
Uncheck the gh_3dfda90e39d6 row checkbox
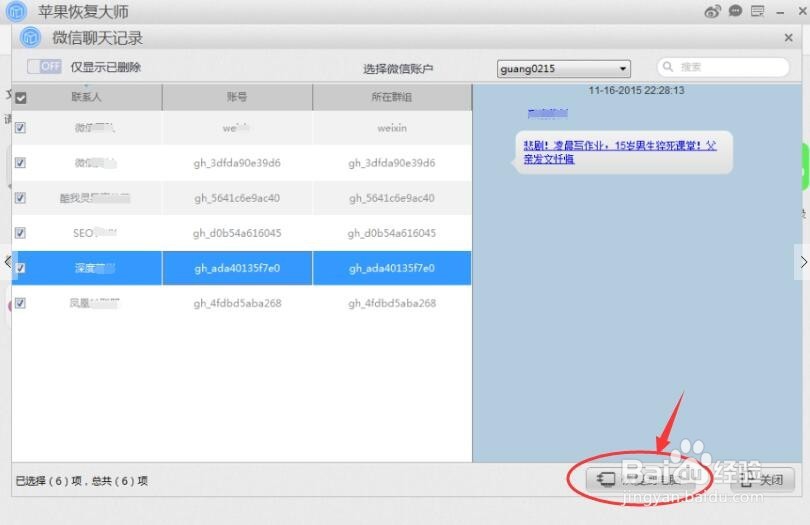click(20, 163)
